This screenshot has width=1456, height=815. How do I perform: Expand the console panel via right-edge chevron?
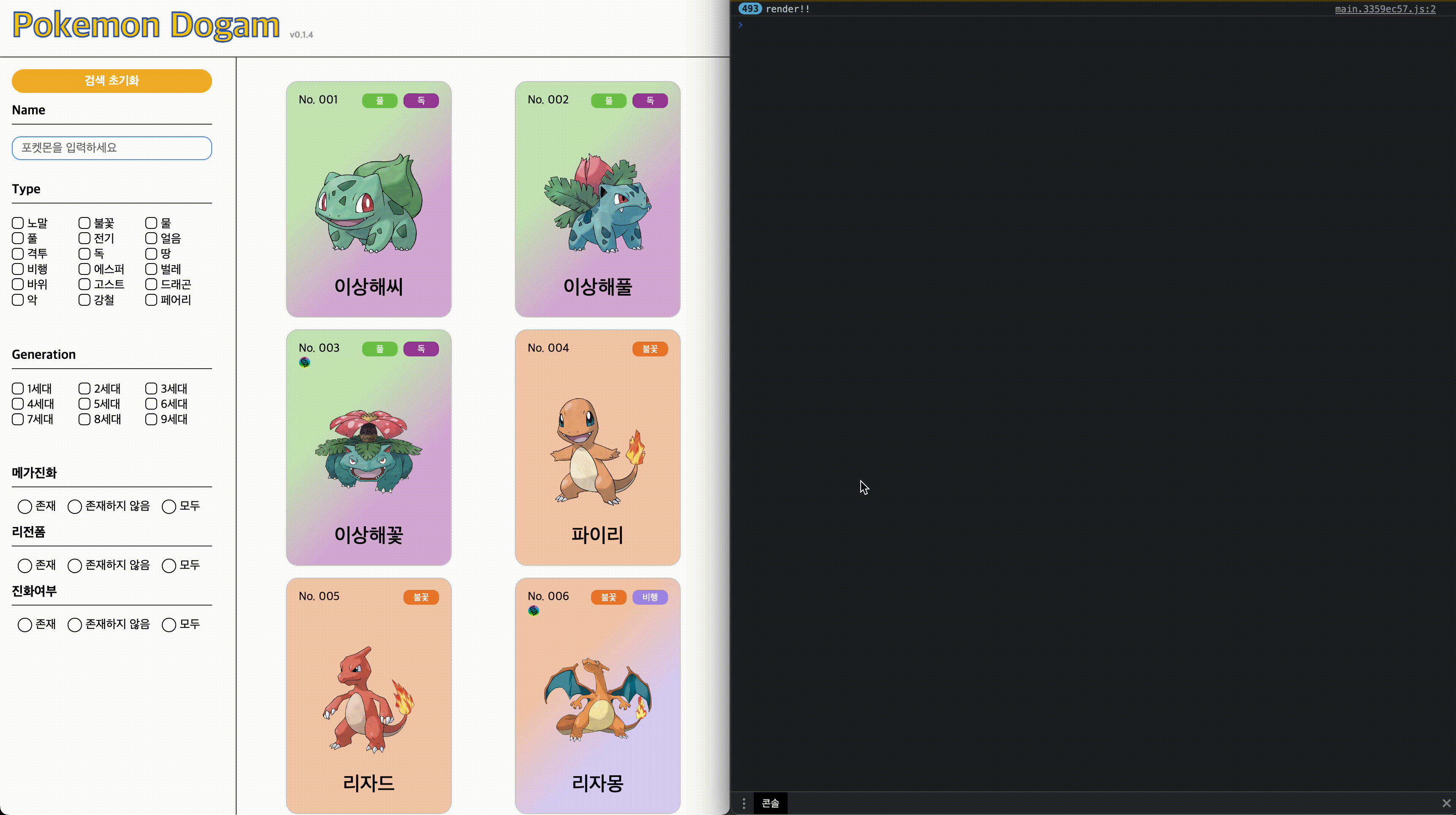740,24
